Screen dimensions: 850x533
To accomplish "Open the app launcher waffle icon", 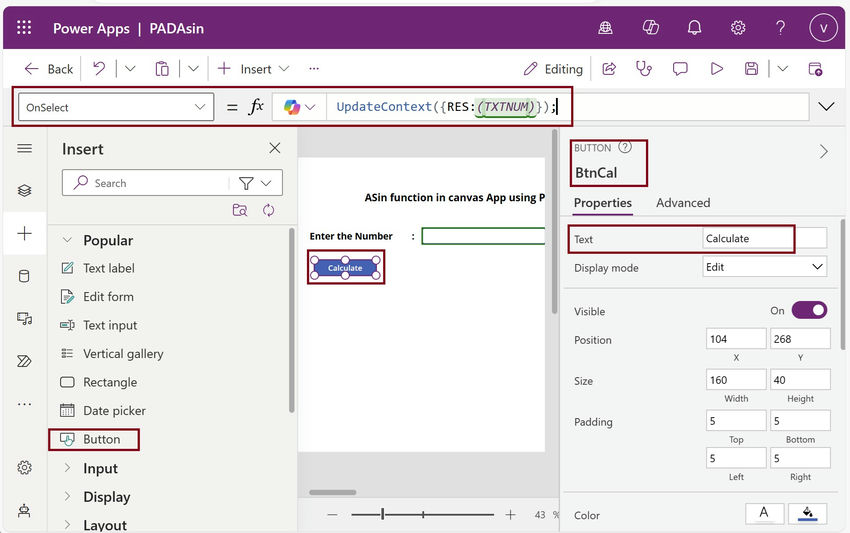I will [x=24, y=28].
